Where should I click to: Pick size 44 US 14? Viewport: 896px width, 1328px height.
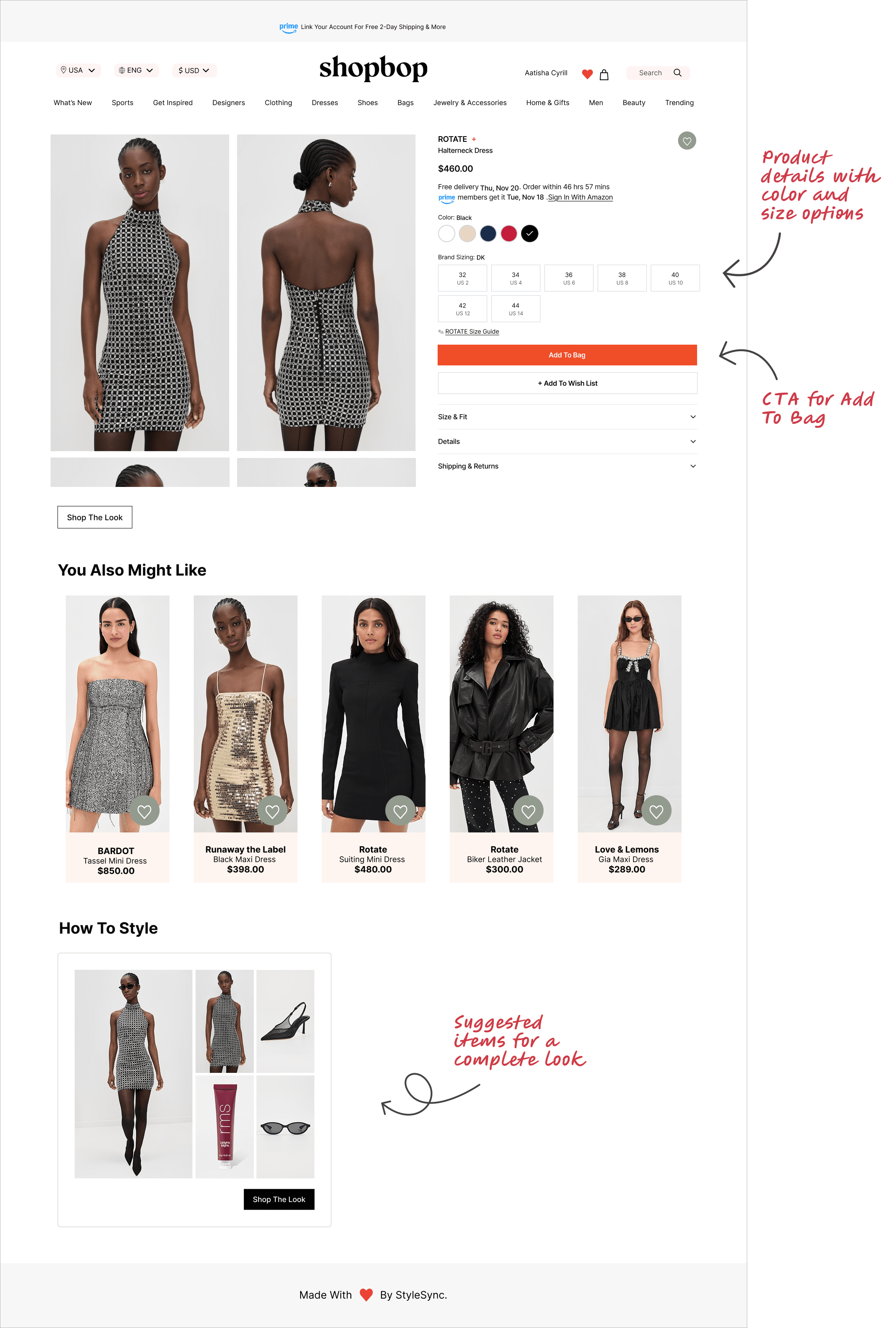515,309
